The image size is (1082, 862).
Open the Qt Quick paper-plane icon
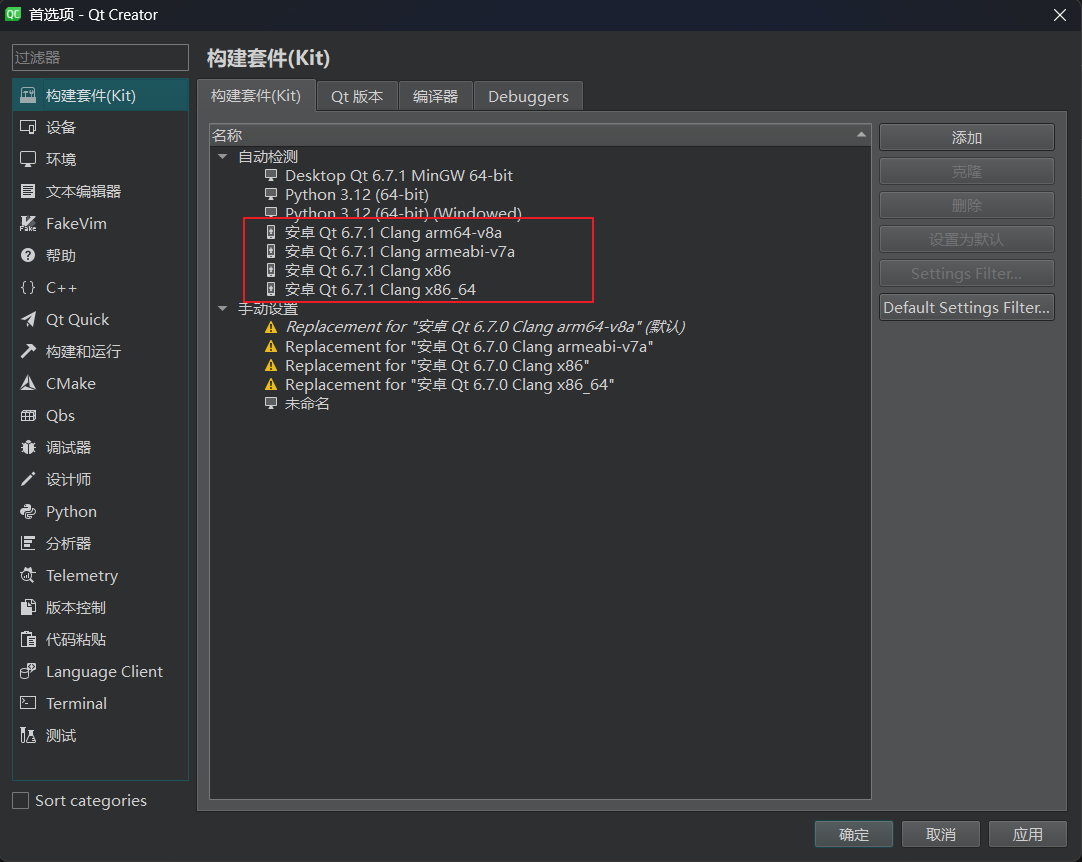pyautogui.click(x=28, y=320)
